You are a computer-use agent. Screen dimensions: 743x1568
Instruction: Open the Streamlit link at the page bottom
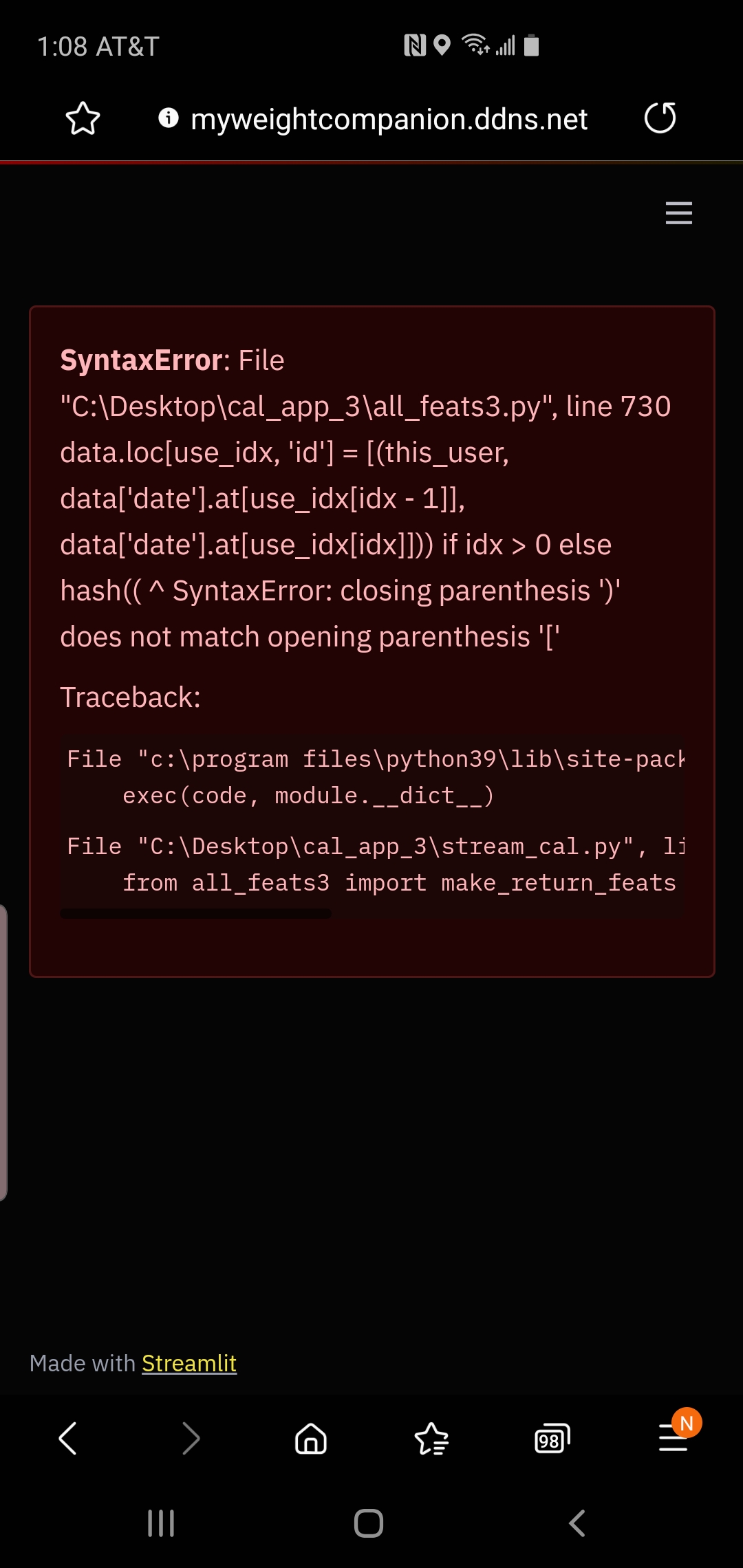(189, 1362)
